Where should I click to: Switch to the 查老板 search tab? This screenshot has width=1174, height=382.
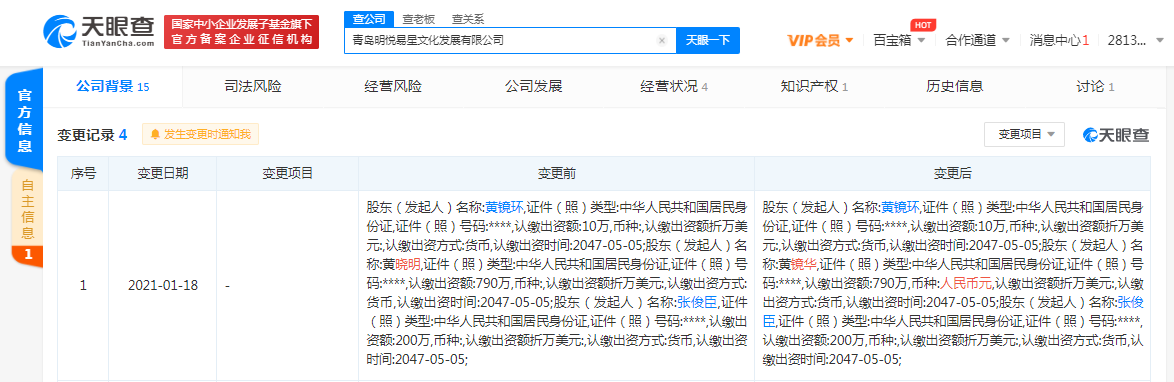pyautogui.click(x=419, y=19)
